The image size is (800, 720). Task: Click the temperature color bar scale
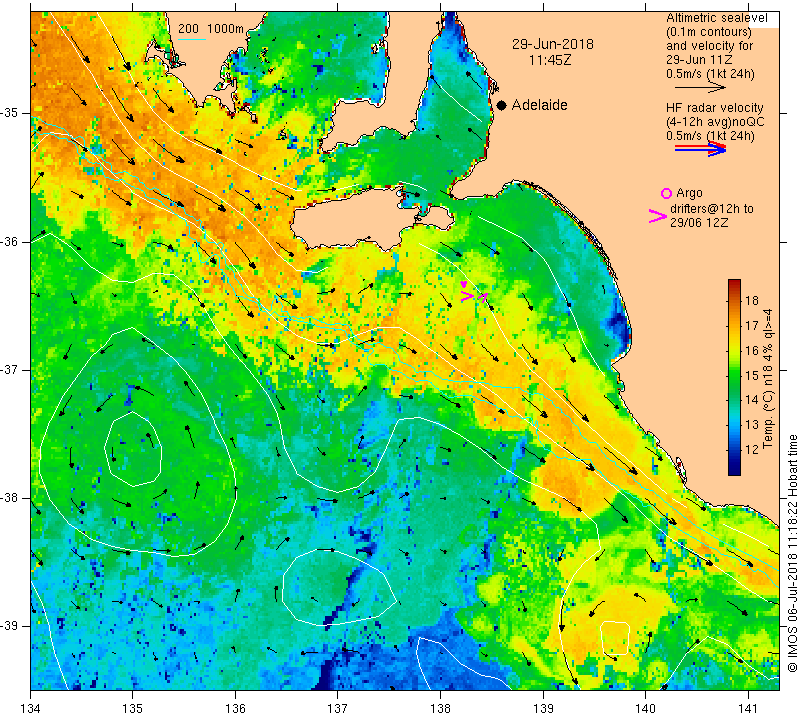pyautogui.click(x=734, y=377)
